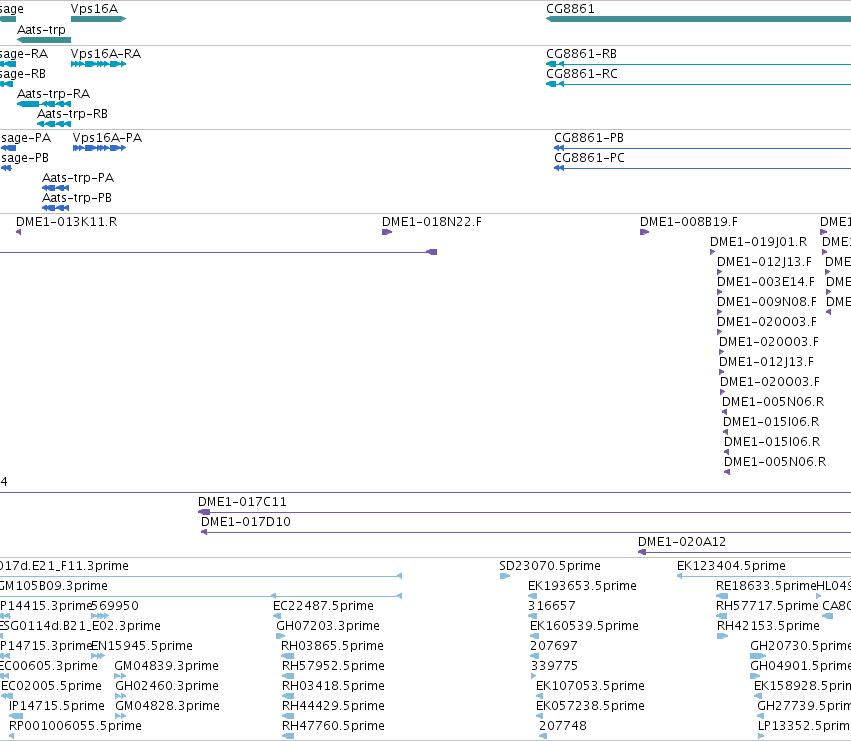Click the feature labeled 569950

[x=115, y=606]
